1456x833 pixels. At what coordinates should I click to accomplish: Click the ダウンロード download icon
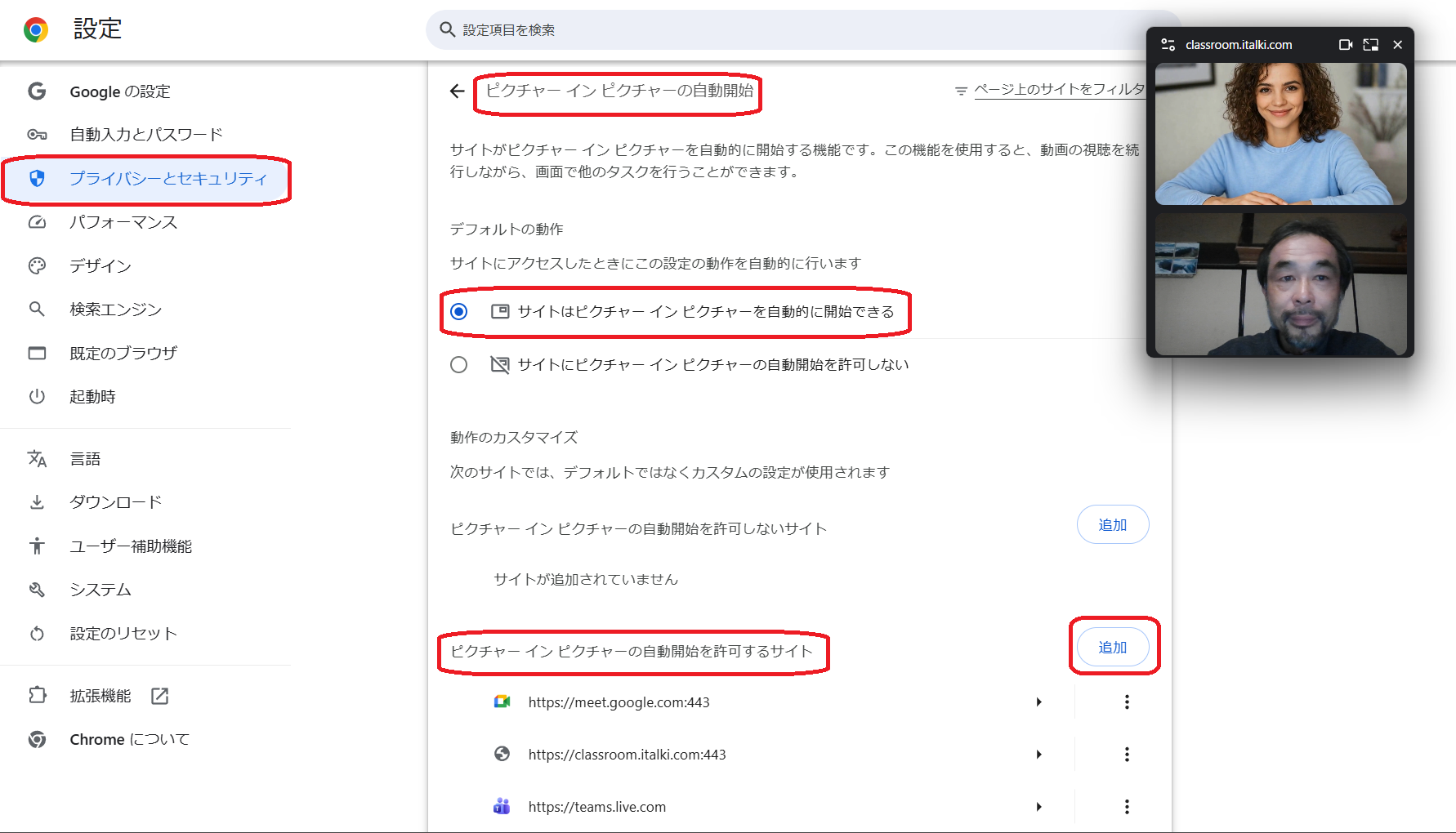(37, 501)
